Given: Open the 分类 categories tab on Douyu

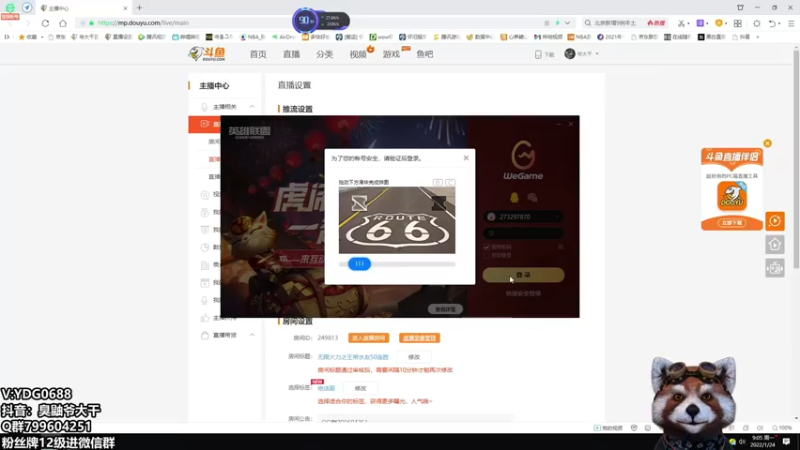Looking at the screenshot, I should [324, 54].
